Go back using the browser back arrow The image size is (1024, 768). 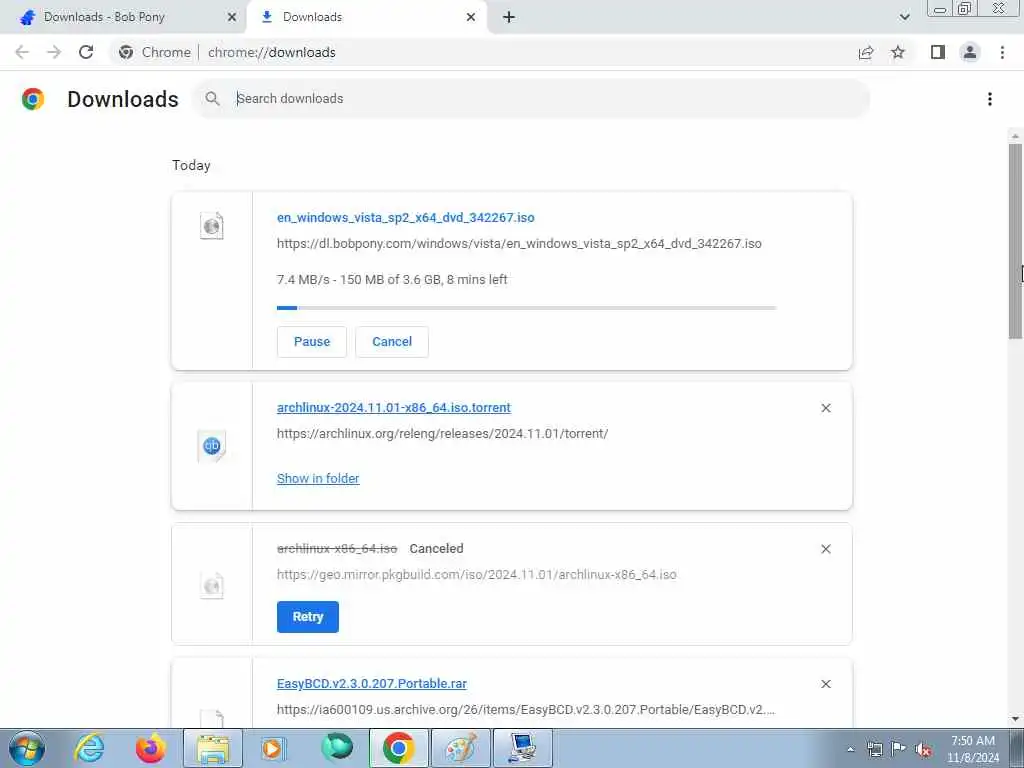(x=22, y=52)
